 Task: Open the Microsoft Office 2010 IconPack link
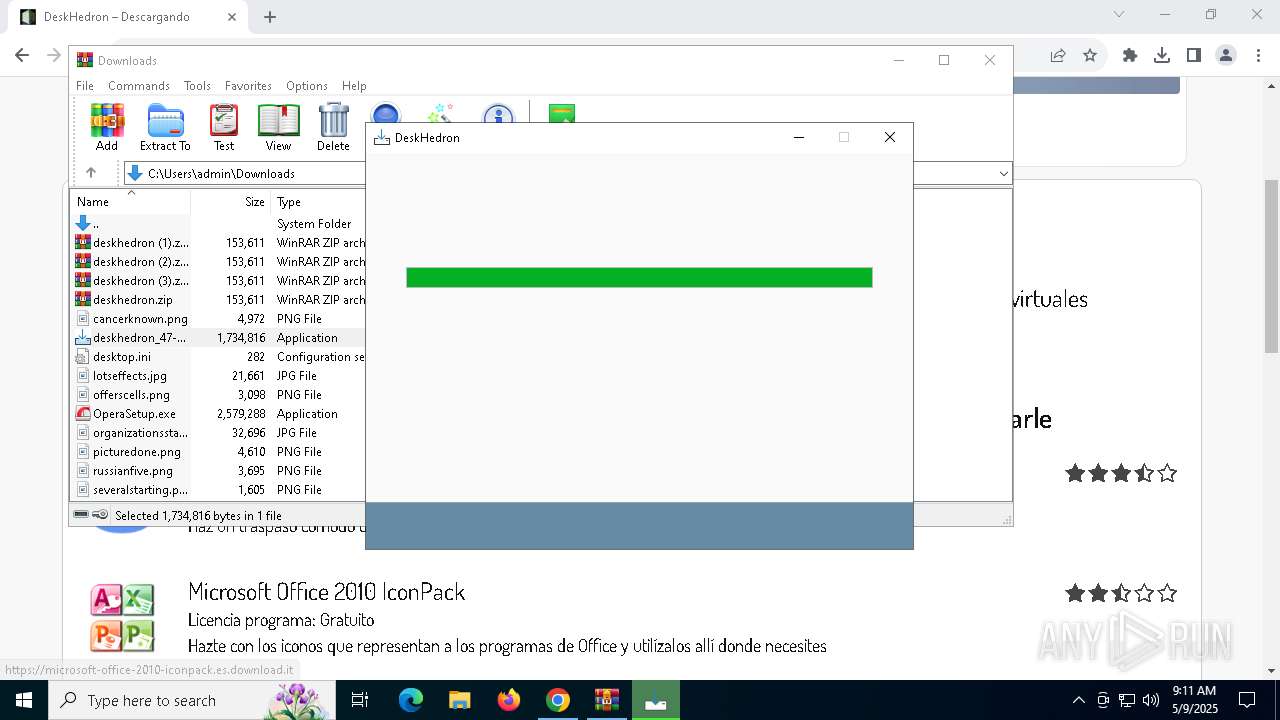click(x=327, y=592)
